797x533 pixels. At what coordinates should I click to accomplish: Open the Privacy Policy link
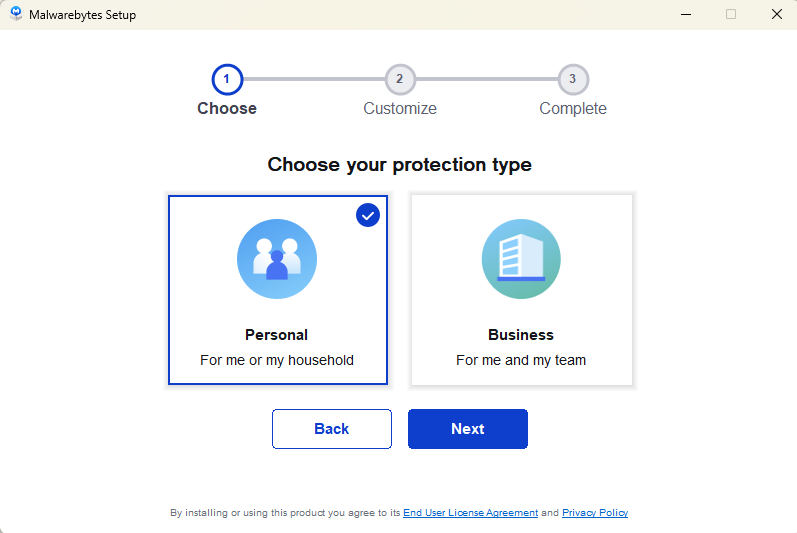595,513
